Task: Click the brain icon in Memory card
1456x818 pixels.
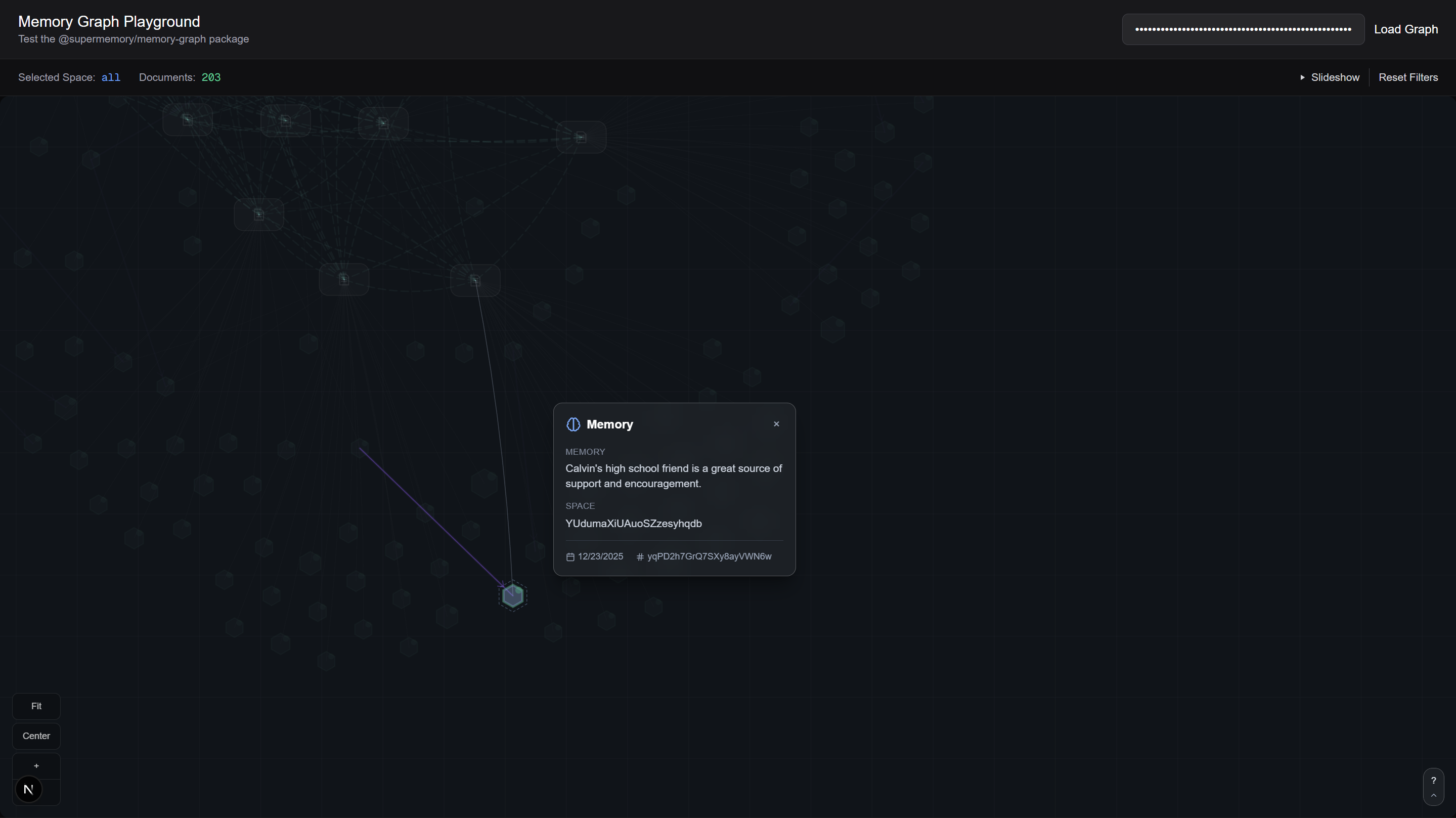Action: click(573, 424)
